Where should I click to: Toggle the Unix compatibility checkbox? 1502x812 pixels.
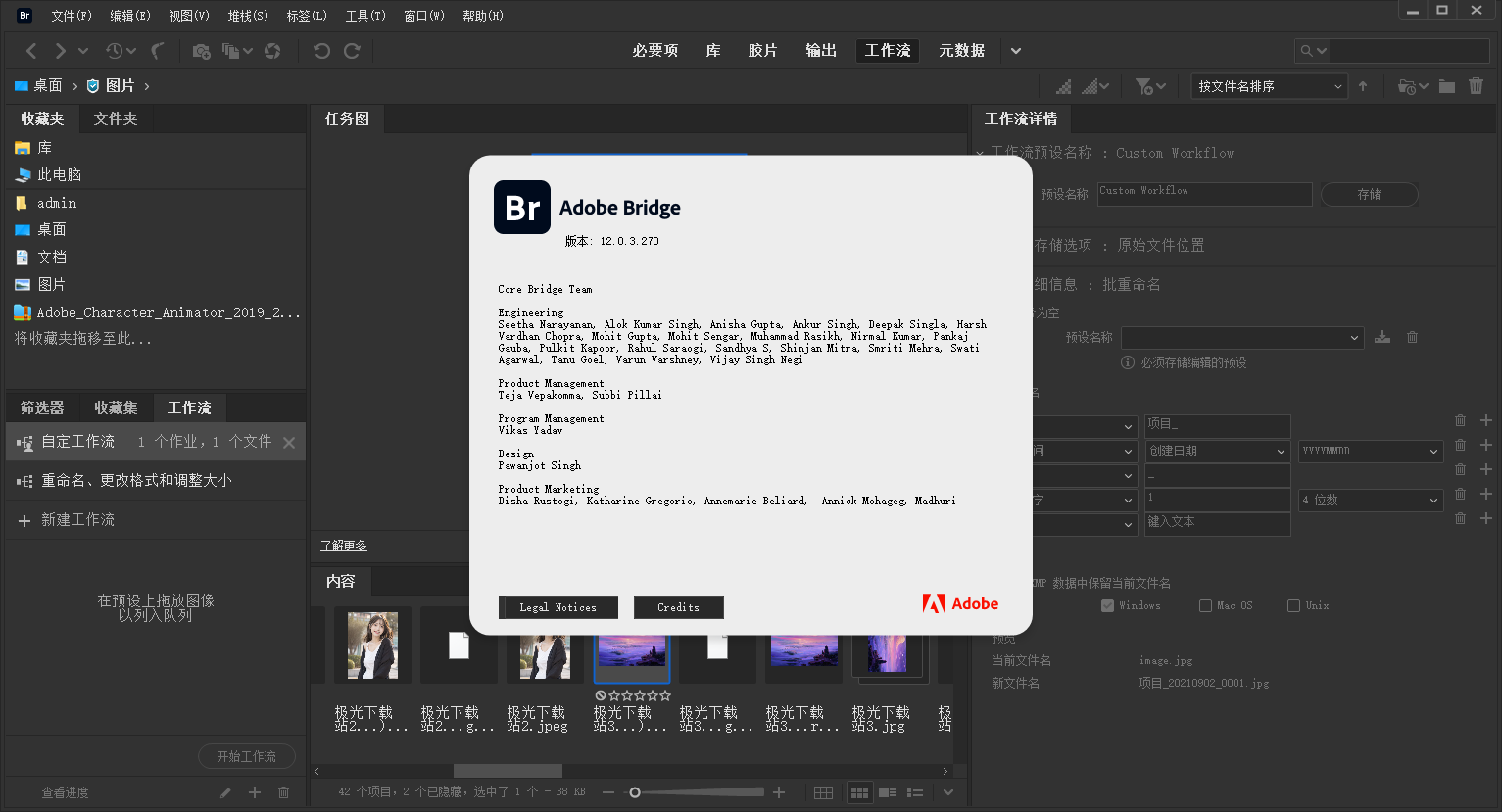point(1293,606)
